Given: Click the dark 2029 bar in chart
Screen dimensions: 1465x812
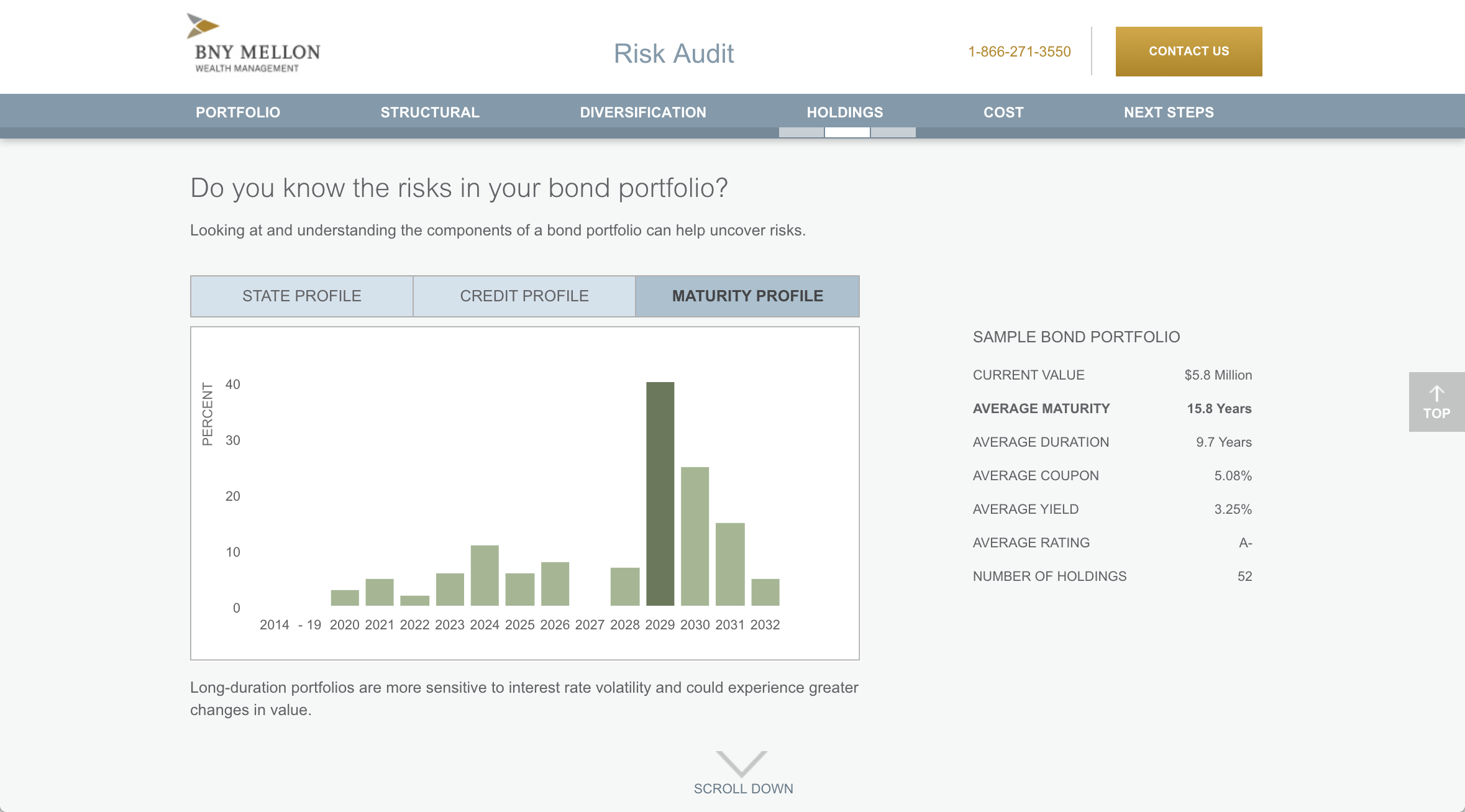Looking at the screenshot, I should pos(660,494).
